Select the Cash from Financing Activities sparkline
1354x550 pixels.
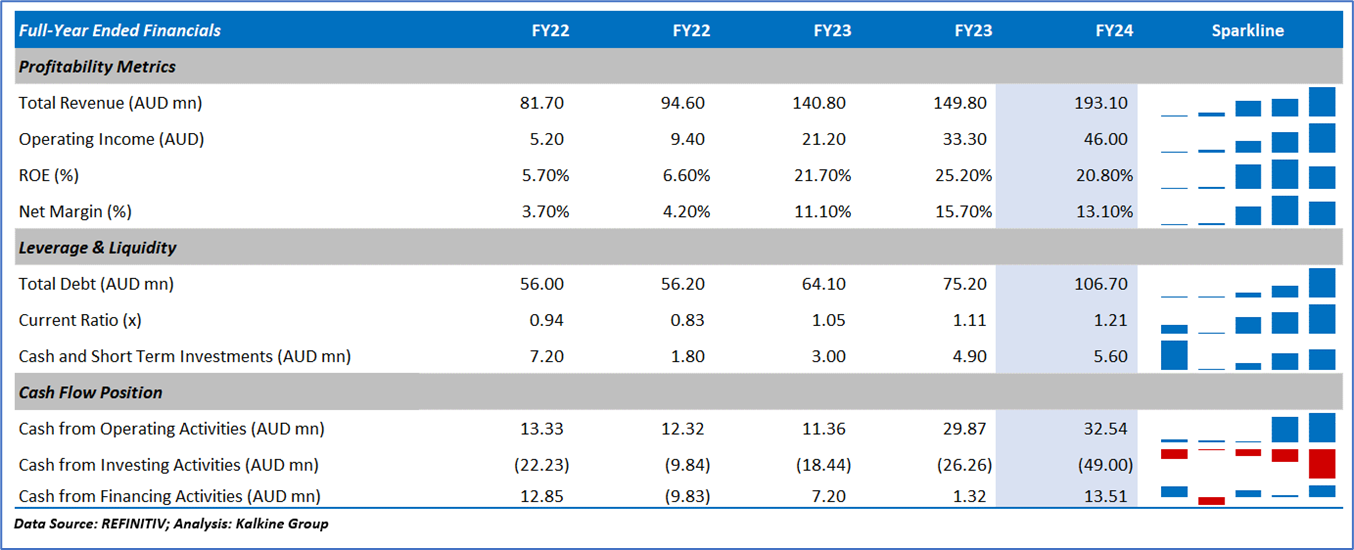[1248, 495]
